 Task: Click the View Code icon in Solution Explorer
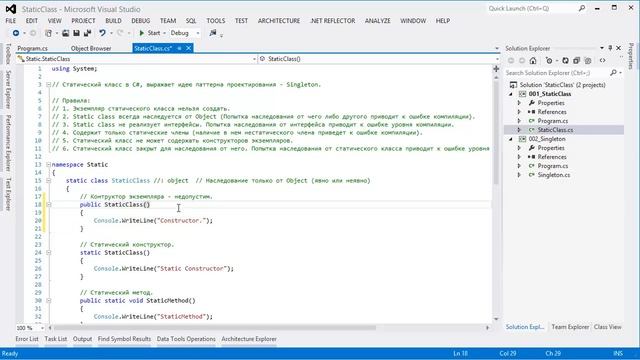[x=602, y=60]
